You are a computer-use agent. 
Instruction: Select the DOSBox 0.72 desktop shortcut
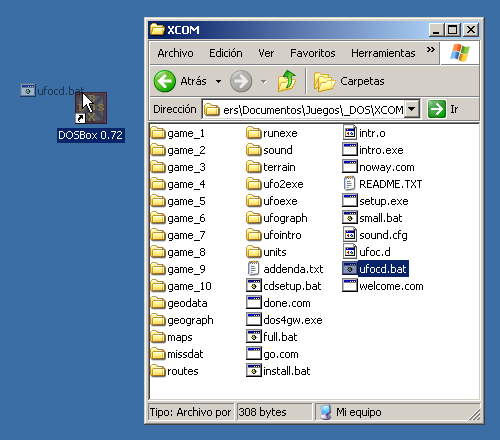(x=91, y=117)
